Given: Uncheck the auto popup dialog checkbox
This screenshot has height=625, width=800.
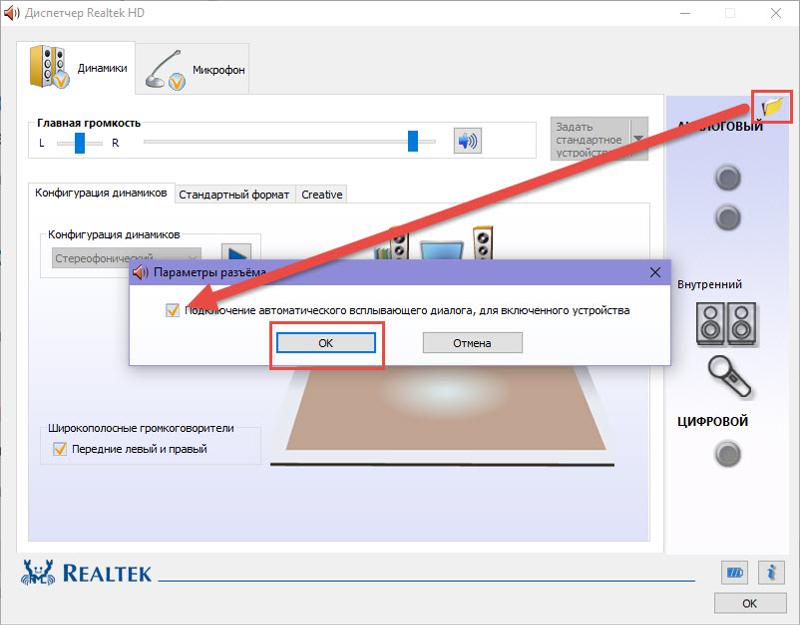Looking at the screenshot, I should point(172,310).
